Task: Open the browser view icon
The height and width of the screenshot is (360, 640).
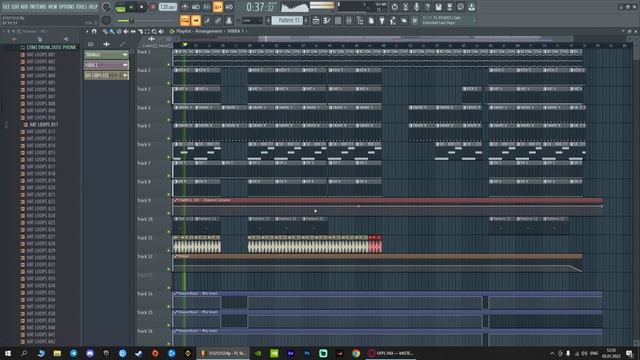Action: [x=360, y=20]
